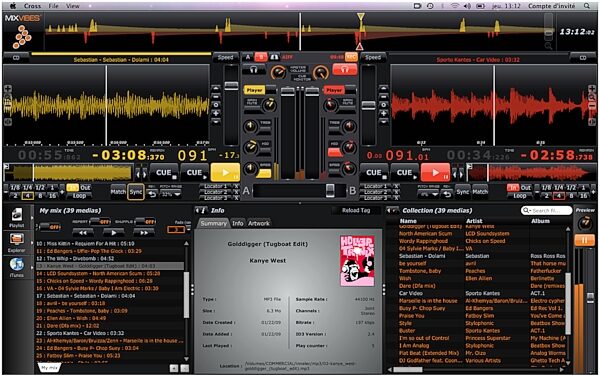Image resolution: width=600 pixels, height=375 pixels.
Task: Reset deck A pitch with circle icon
Action: click(216, 105)
